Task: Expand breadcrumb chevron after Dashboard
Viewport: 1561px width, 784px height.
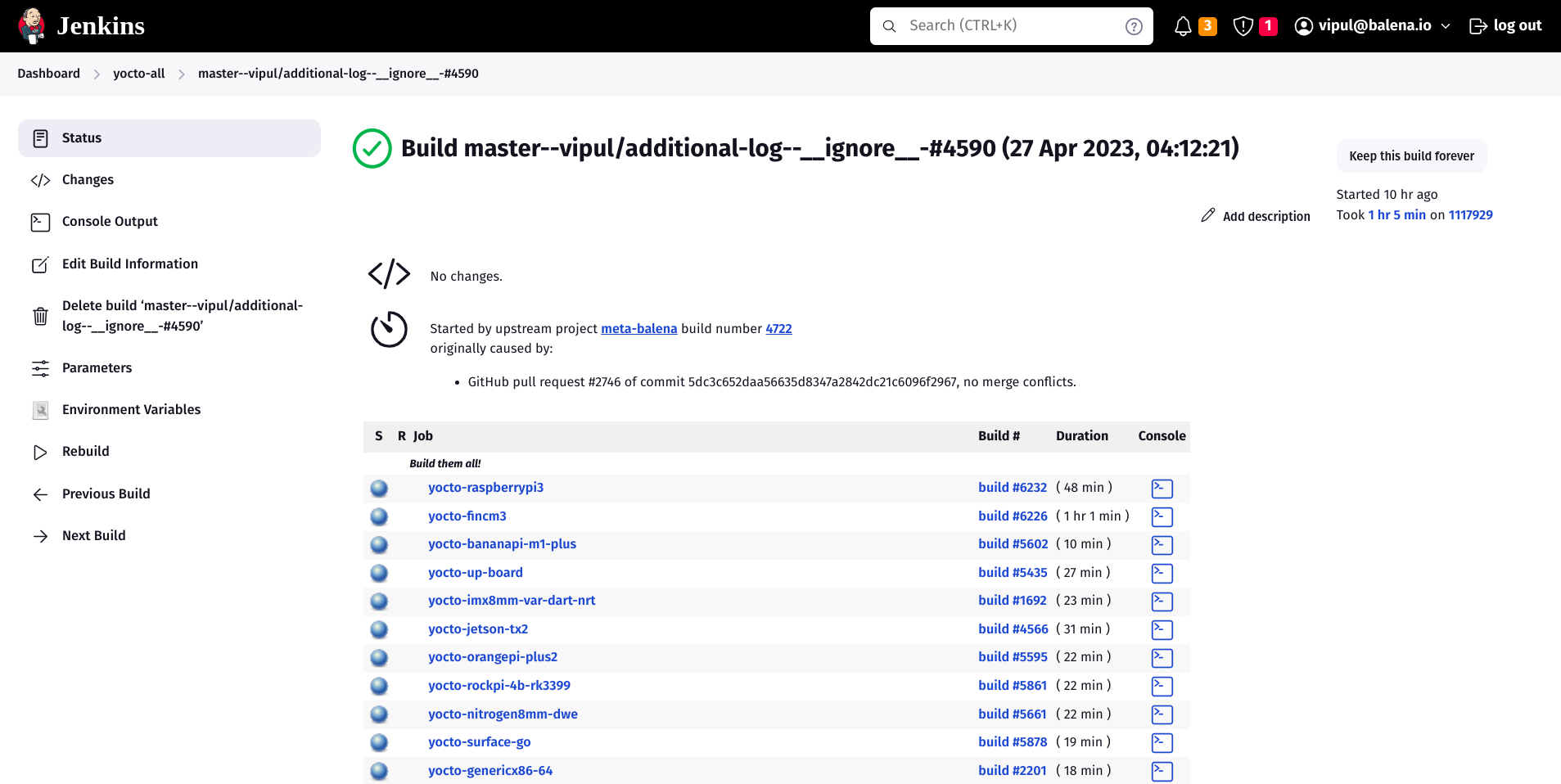Action: pos(97,74)
